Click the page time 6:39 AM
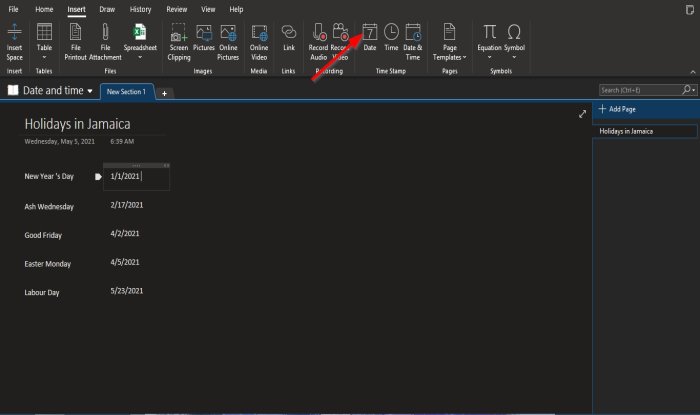700x415 pixels. [122, 141]
